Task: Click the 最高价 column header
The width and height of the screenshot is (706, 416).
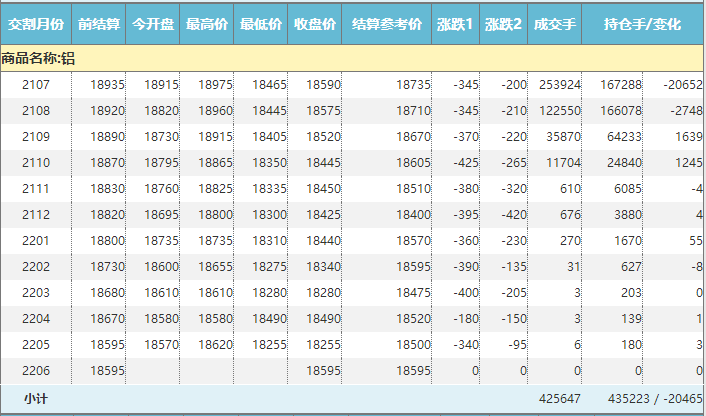Action: pos(207,23)
